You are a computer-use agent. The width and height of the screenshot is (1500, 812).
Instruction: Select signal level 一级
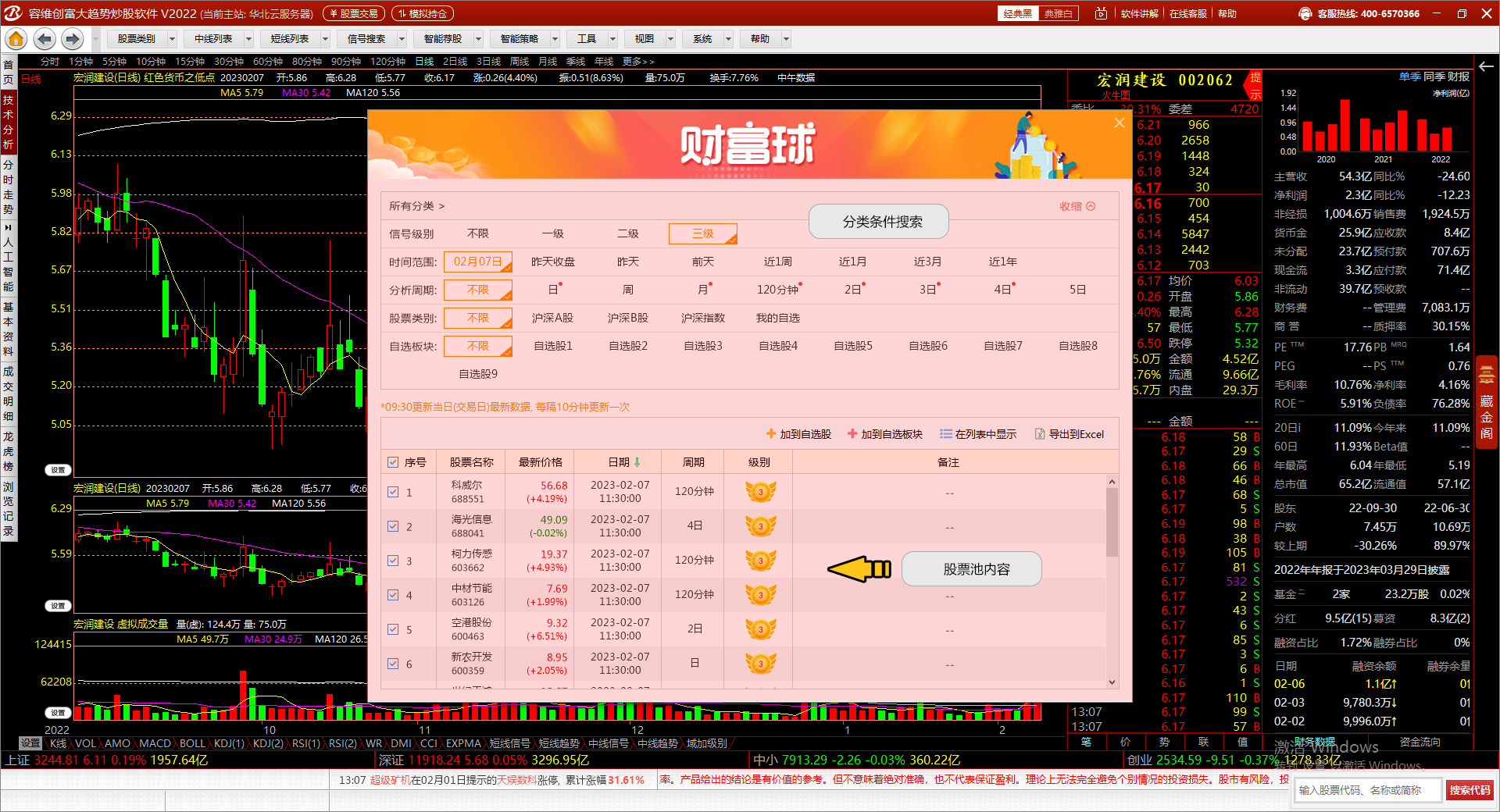553,233
